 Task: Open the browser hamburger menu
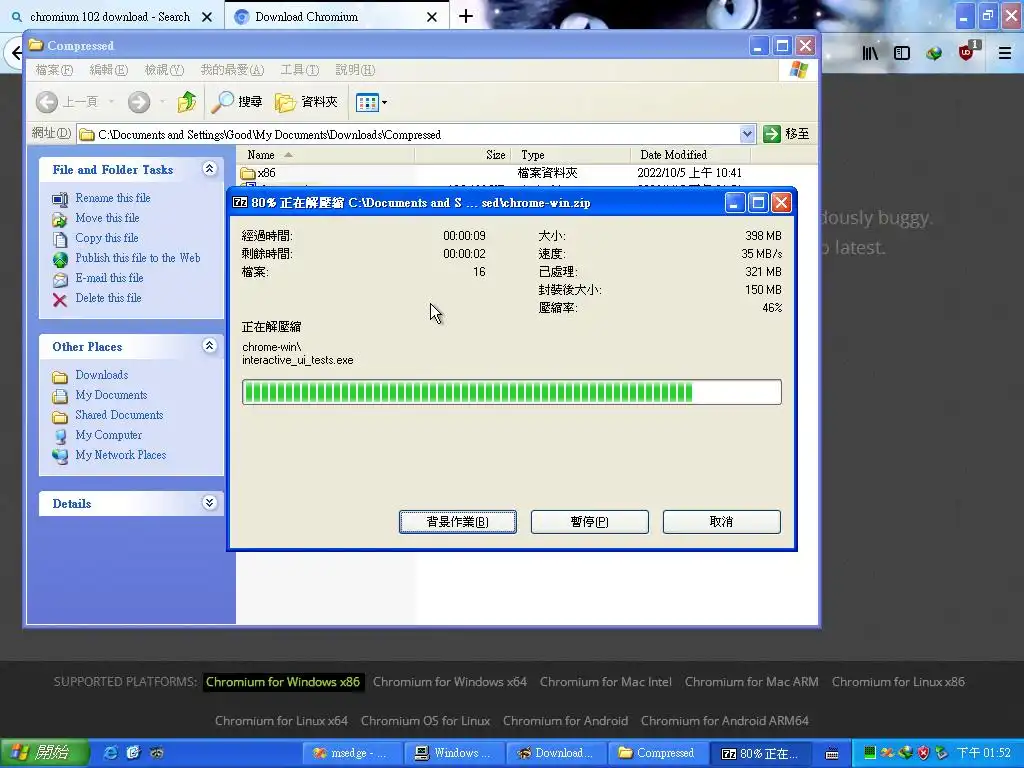pyautogui.click(x=1005, y=54)
